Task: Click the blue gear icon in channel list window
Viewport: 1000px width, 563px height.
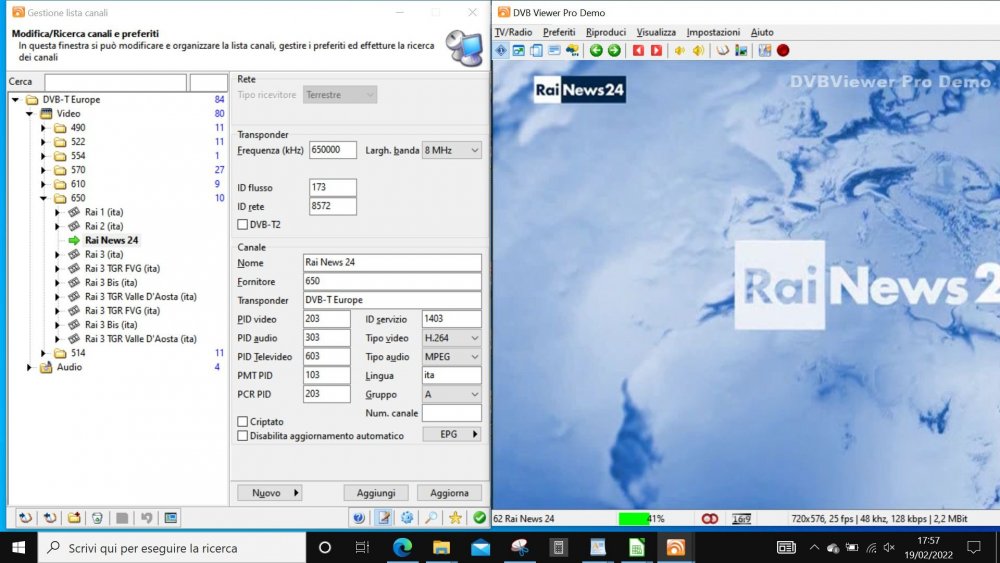Action: [408, 518]
